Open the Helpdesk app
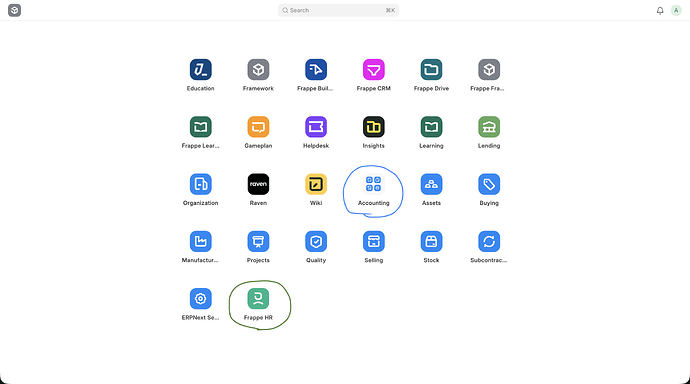 click(x=316, y=127)
